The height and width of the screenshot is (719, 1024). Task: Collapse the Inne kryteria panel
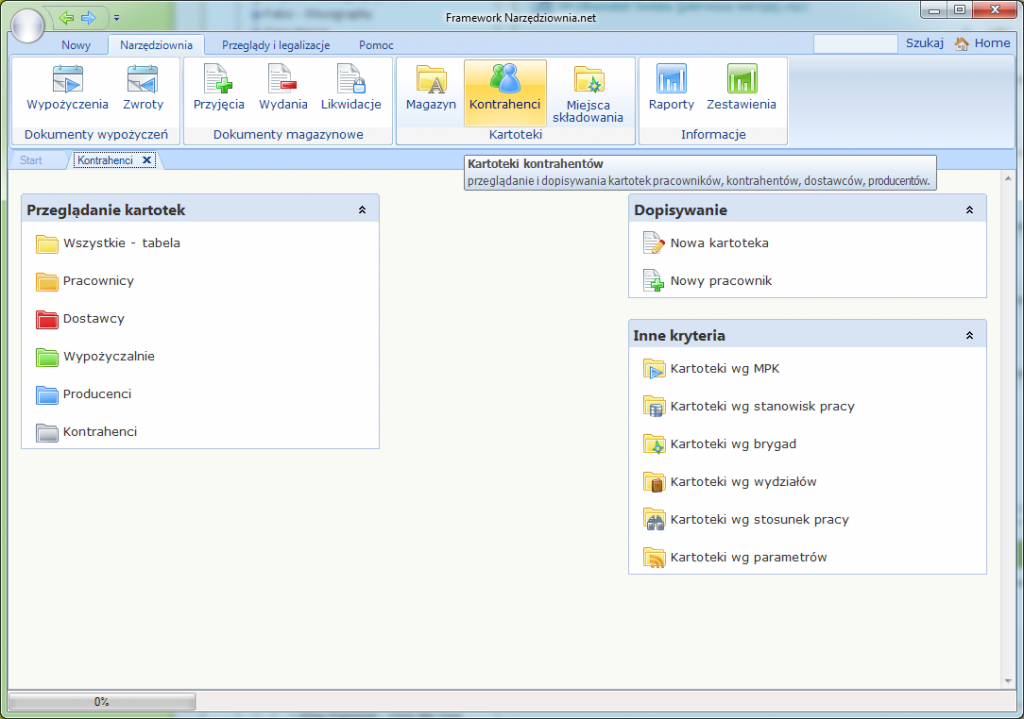[x=969, y=336]
